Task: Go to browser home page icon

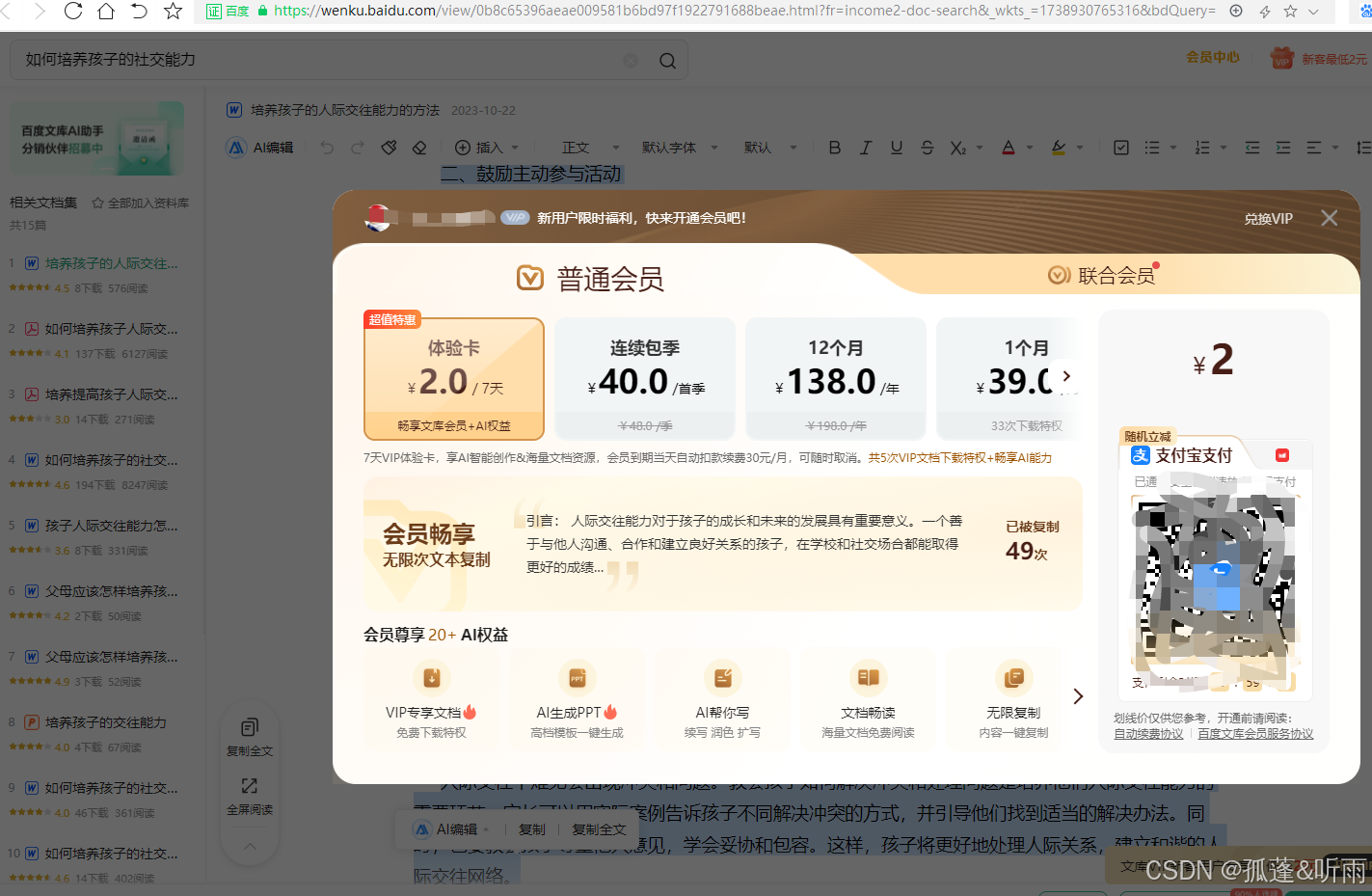Action: pos(106,11)
